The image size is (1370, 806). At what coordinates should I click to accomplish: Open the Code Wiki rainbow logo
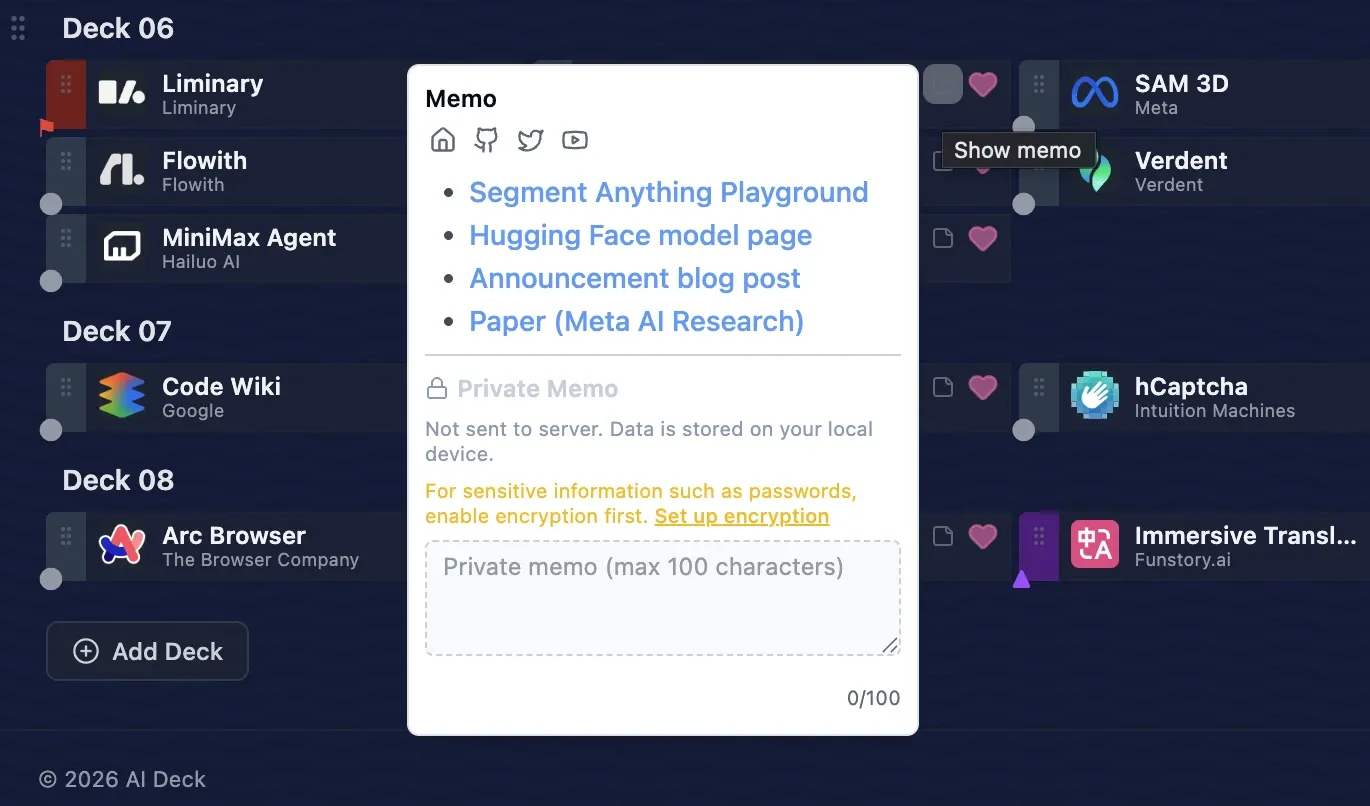122,397
